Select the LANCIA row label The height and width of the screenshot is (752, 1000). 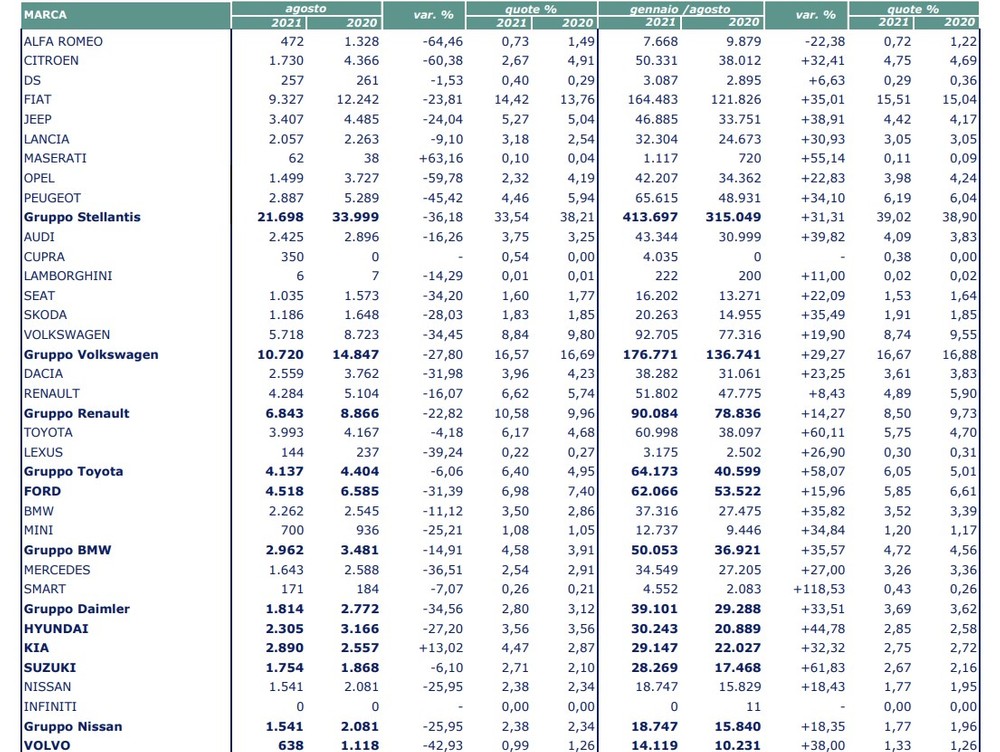(x=47, y=139)
